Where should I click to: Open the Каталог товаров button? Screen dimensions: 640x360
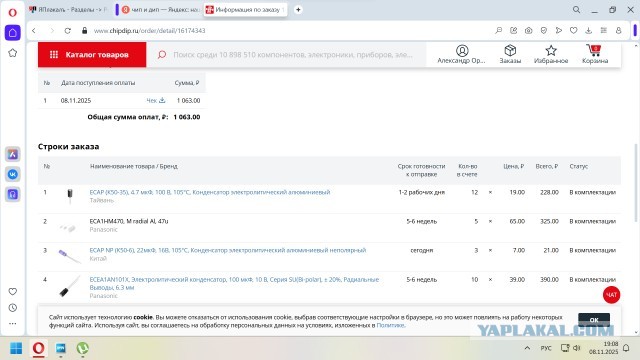[x=92, y=54]
